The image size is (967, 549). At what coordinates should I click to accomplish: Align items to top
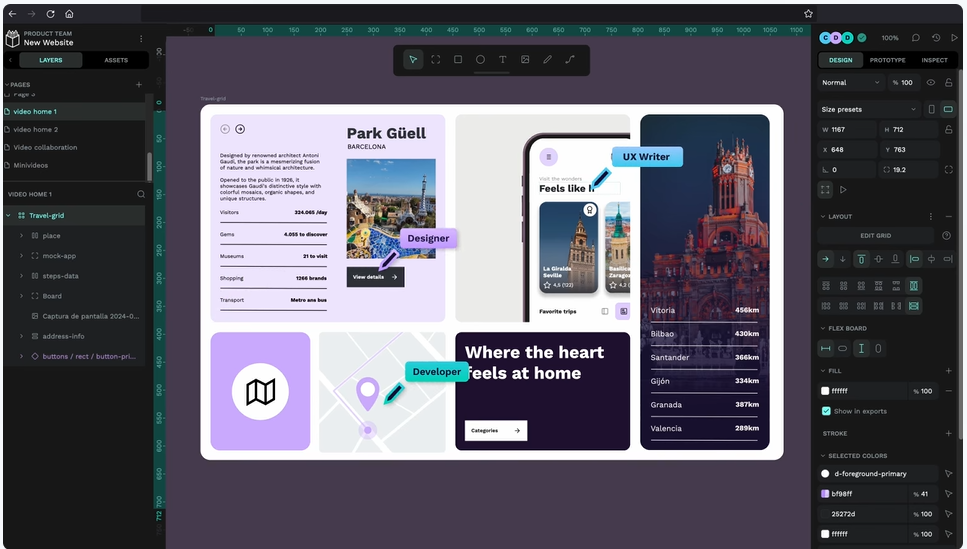point(861,259)
